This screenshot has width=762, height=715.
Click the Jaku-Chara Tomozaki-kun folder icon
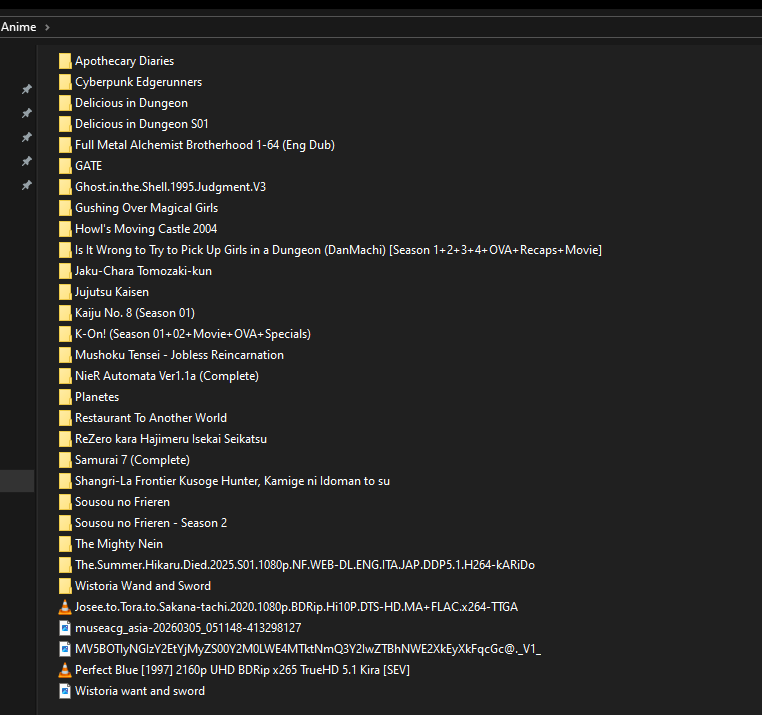point(65,271)
